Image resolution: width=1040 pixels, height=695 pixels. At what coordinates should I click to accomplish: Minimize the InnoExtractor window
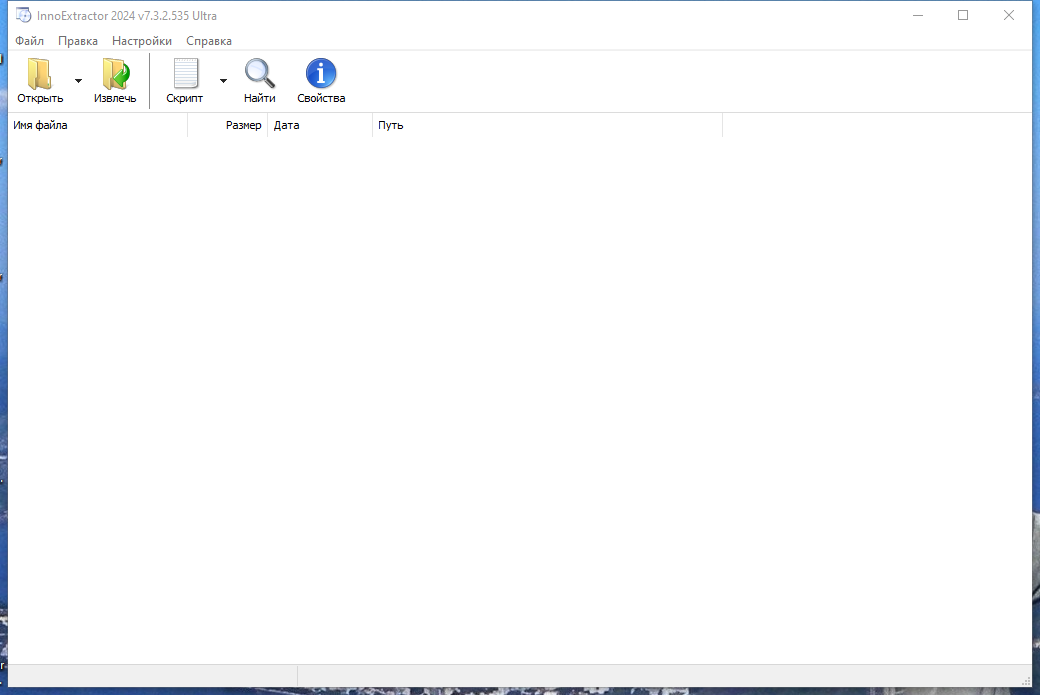pyautogui.click(x=917, y=15)
